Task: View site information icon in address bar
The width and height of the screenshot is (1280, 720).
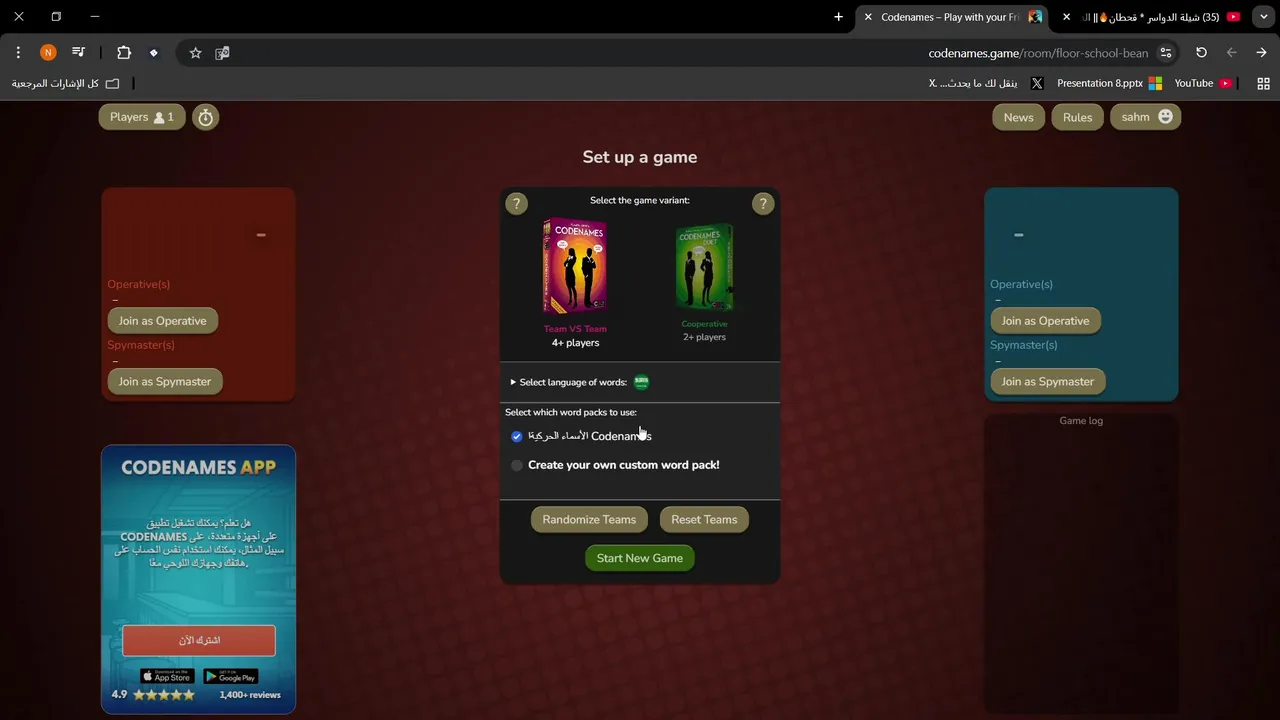Action: 1165,53
